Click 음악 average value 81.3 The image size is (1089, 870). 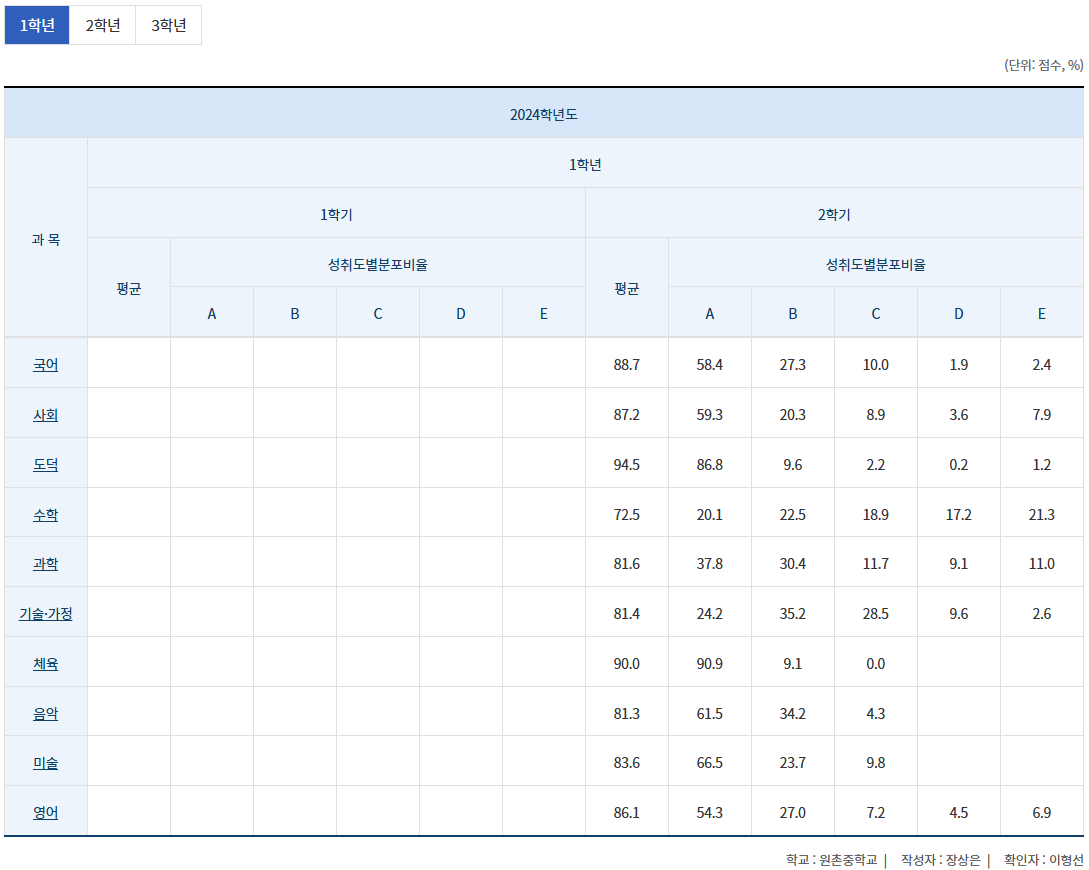point(626,713)
